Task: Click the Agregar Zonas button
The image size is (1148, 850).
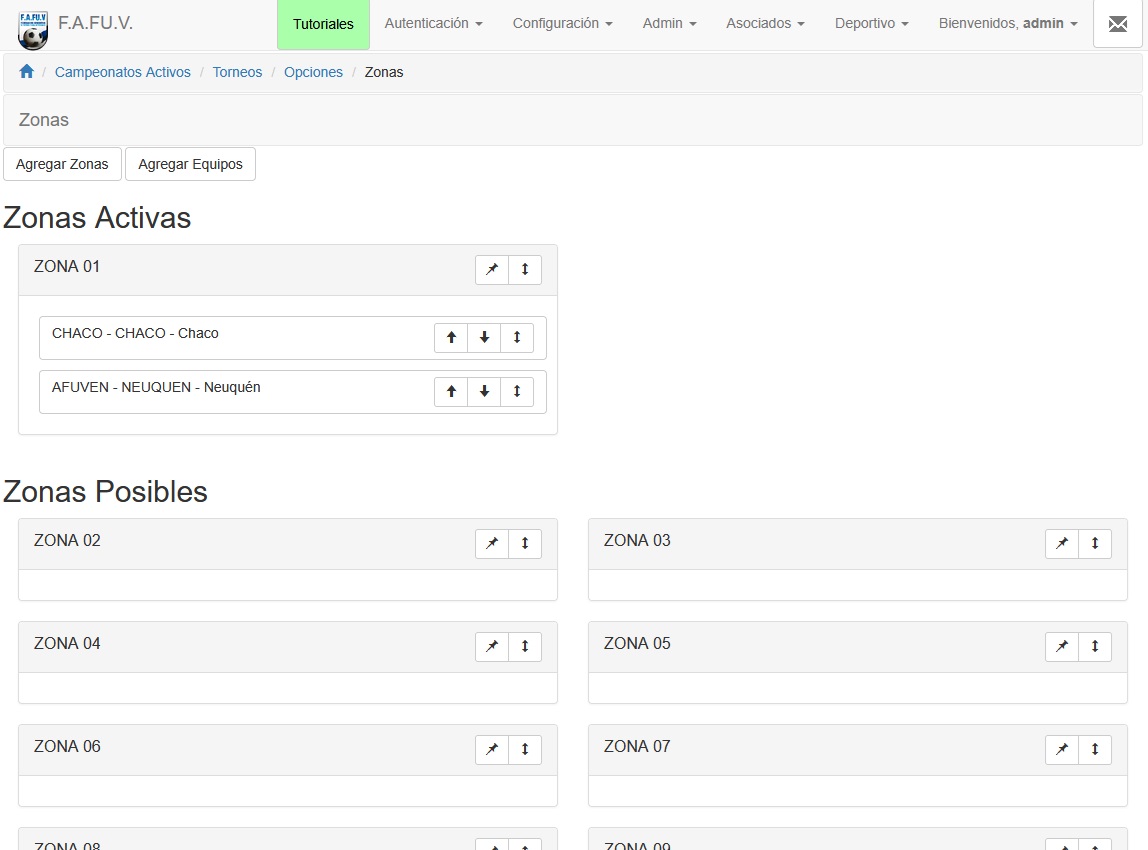Action: 62,163
